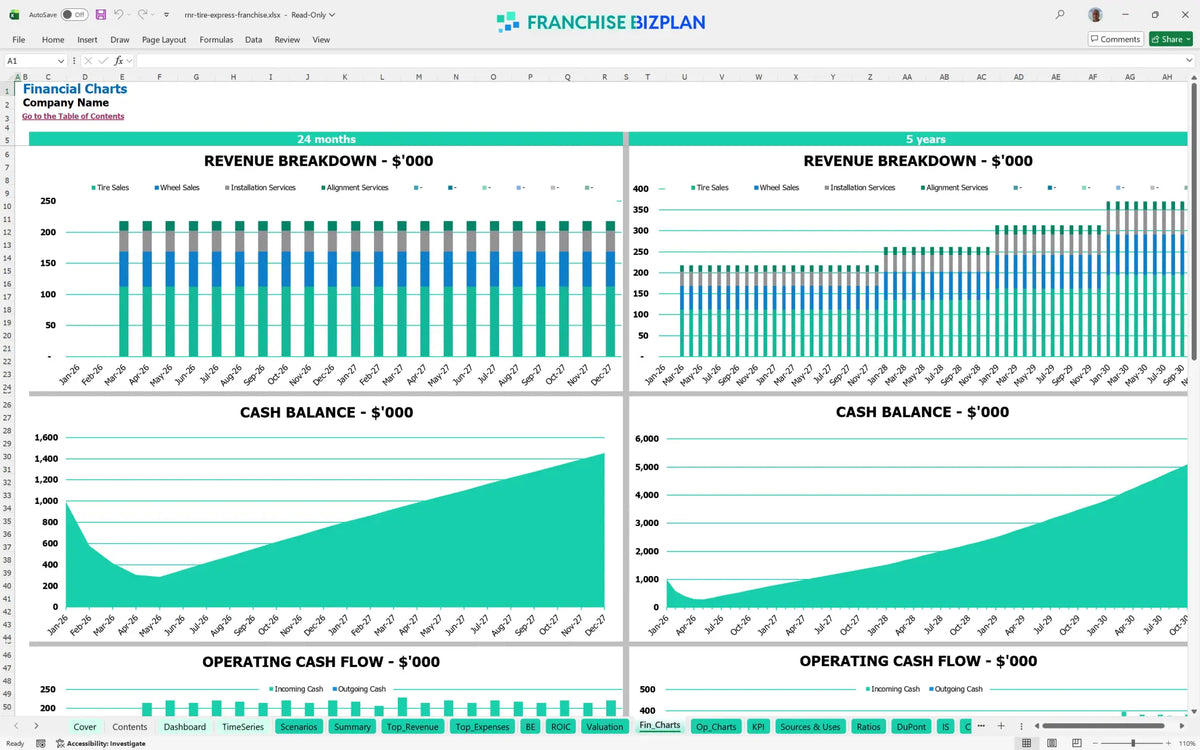
Task: Click the zoom slider handle
Action: click(1132, 743)
